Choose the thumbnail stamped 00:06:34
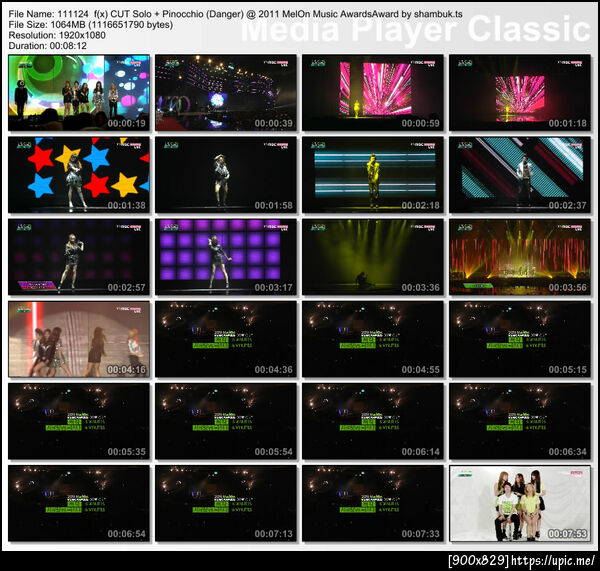Image resolution: width=600 pixels, height=571 pixels. (520, 421)
